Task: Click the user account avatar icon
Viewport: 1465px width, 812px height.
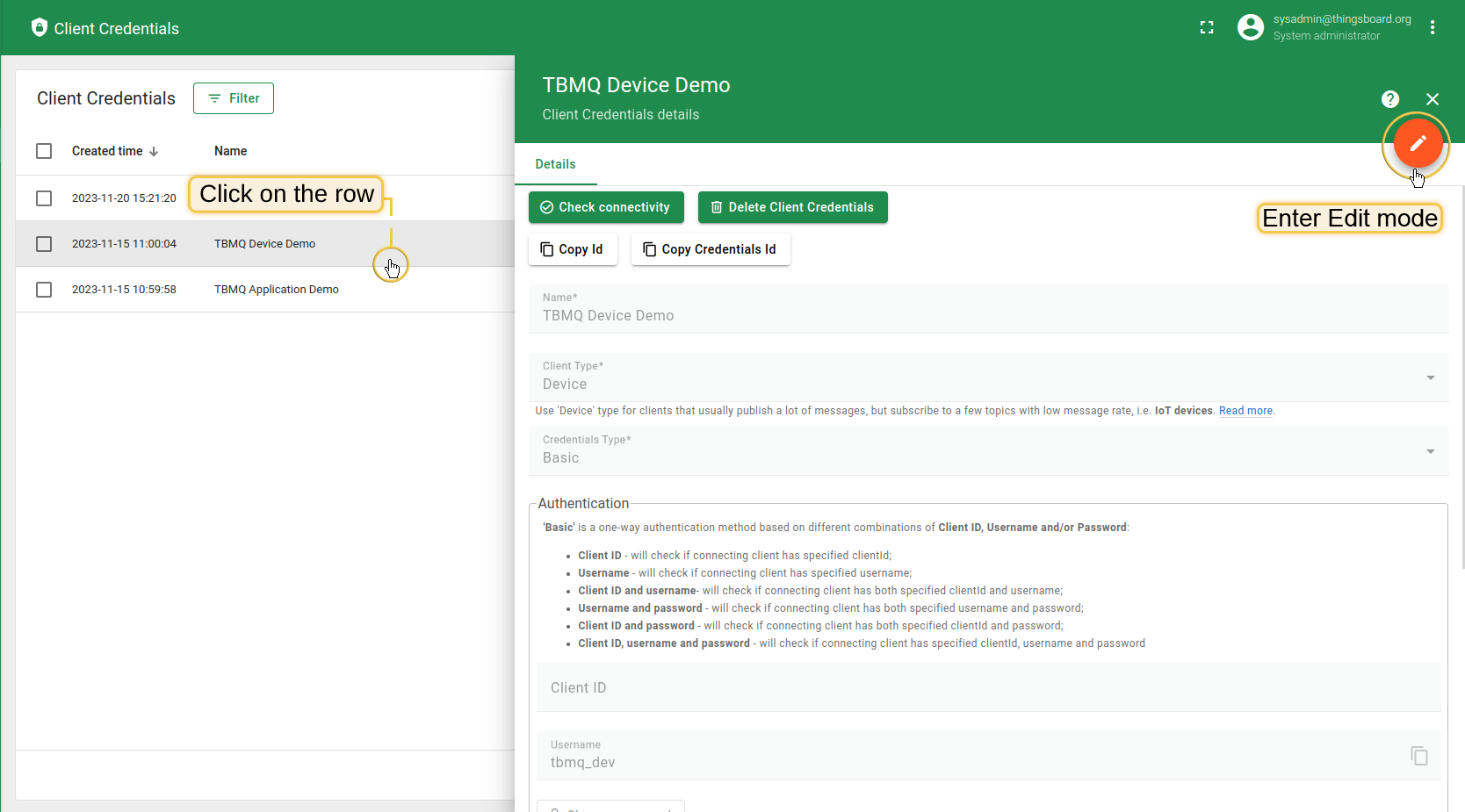Action: tap(1250, 28)
